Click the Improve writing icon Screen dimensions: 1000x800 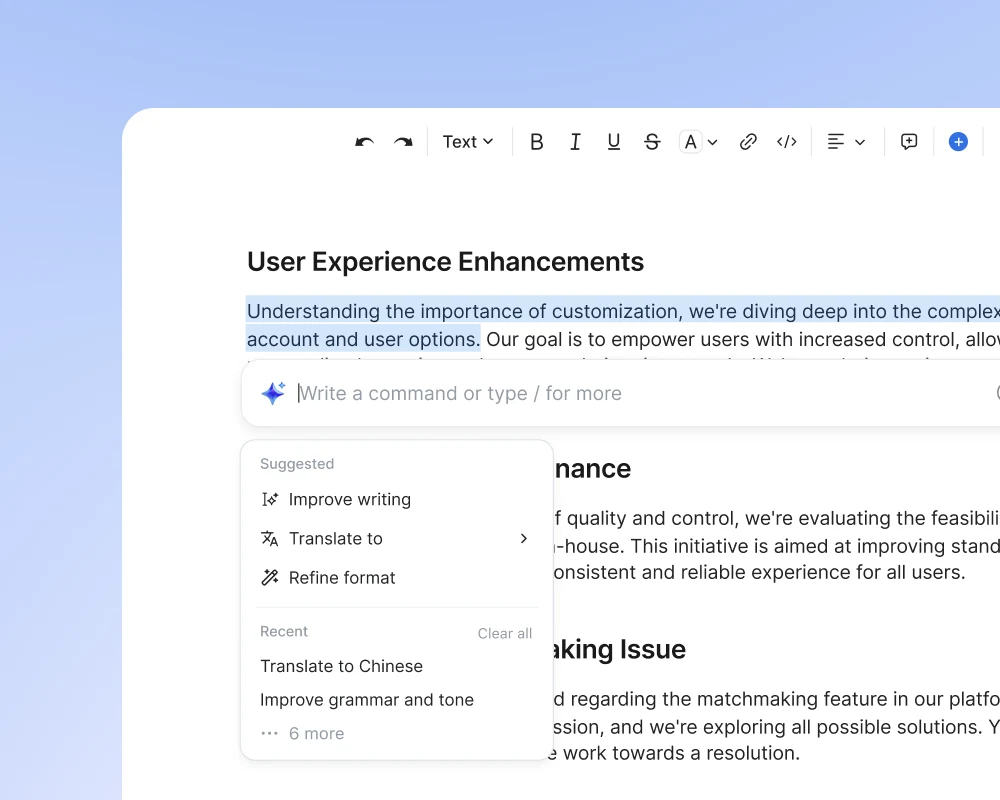coord(270,500)
